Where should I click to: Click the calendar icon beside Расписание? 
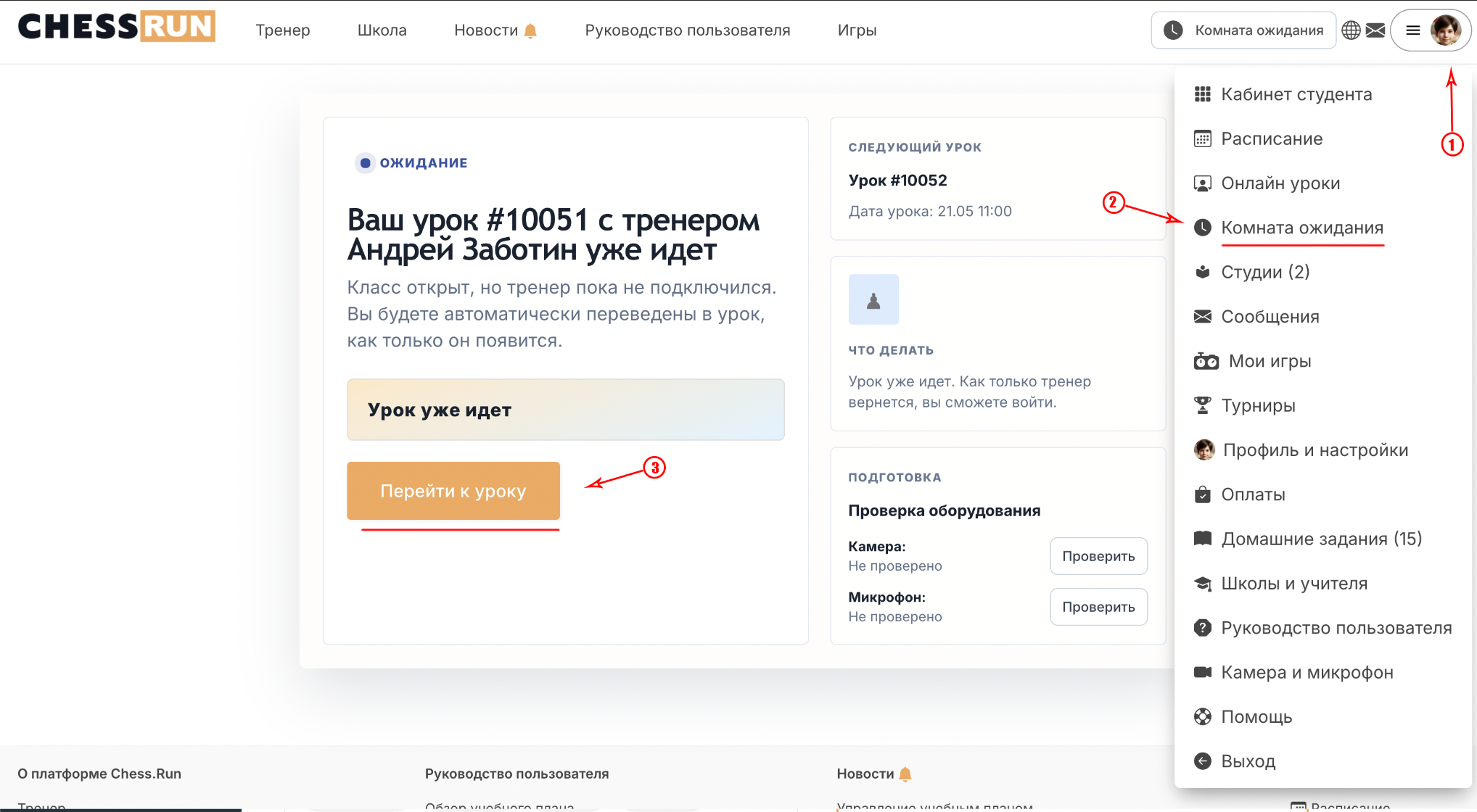pos(1203,138)
